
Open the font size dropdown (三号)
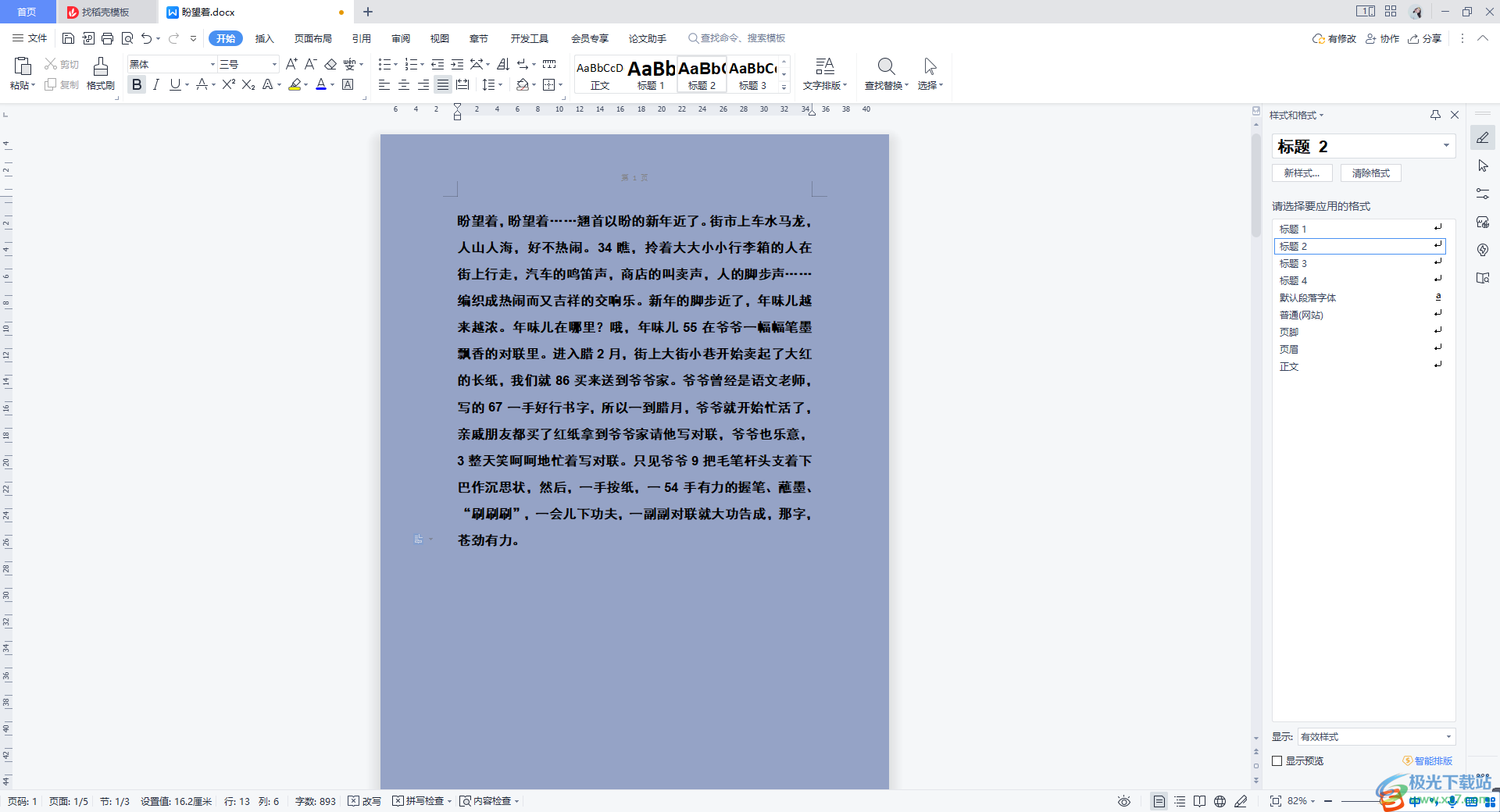point(274,64)
